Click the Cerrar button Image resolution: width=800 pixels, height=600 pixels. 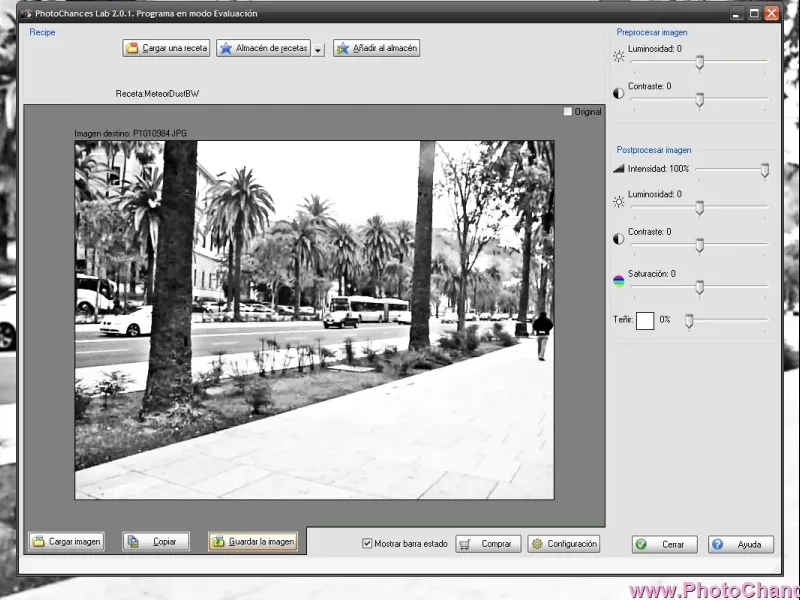pyautogui.click(x=664, y=544)
